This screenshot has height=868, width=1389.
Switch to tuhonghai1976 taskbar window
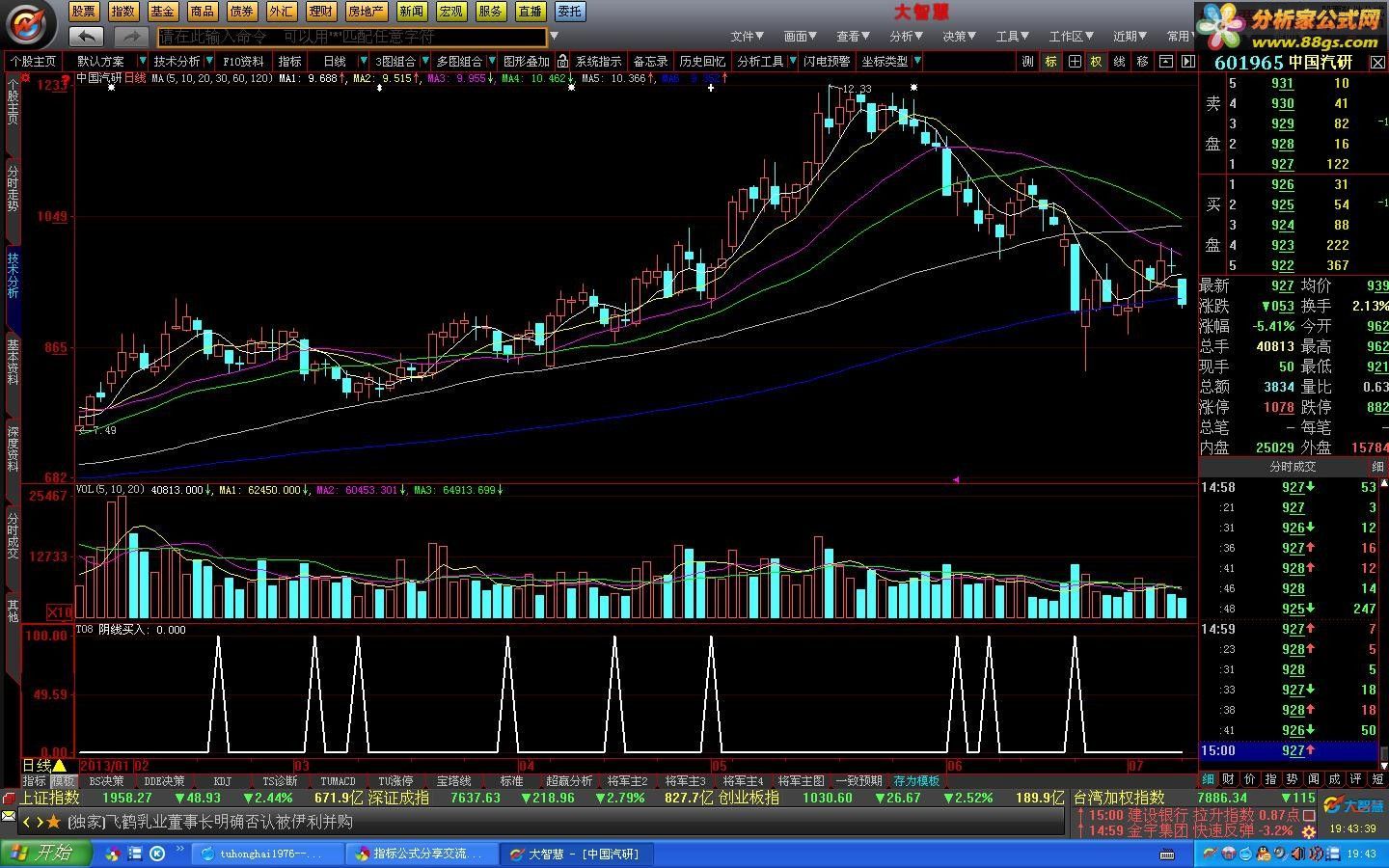[268, 854]
